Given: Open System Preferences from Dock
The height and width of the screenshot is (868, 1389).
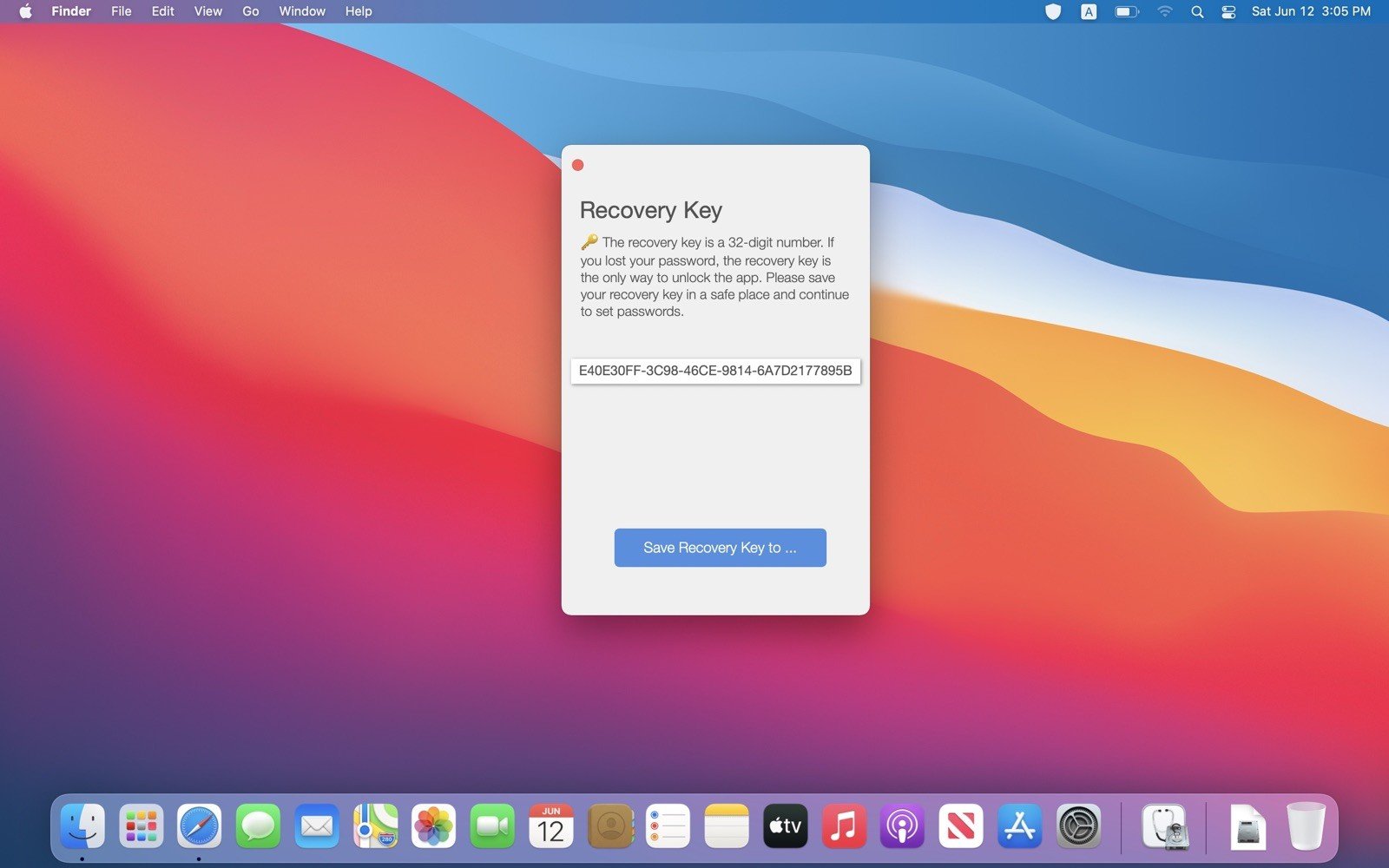Looking at the screenshot, I should tap(1078, 825).
